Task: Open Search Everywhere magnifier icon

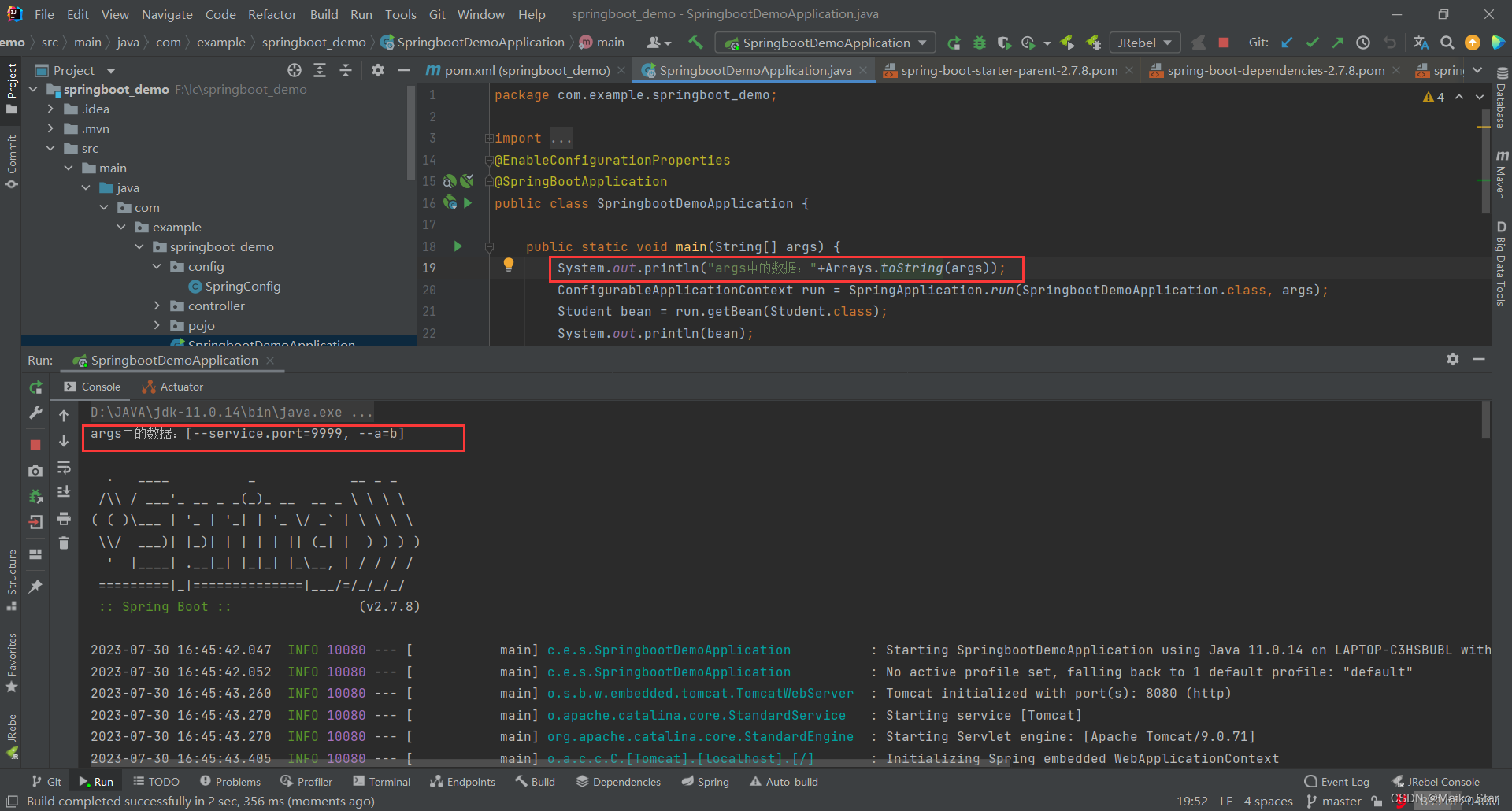Action: click(x=1447, y=43)
